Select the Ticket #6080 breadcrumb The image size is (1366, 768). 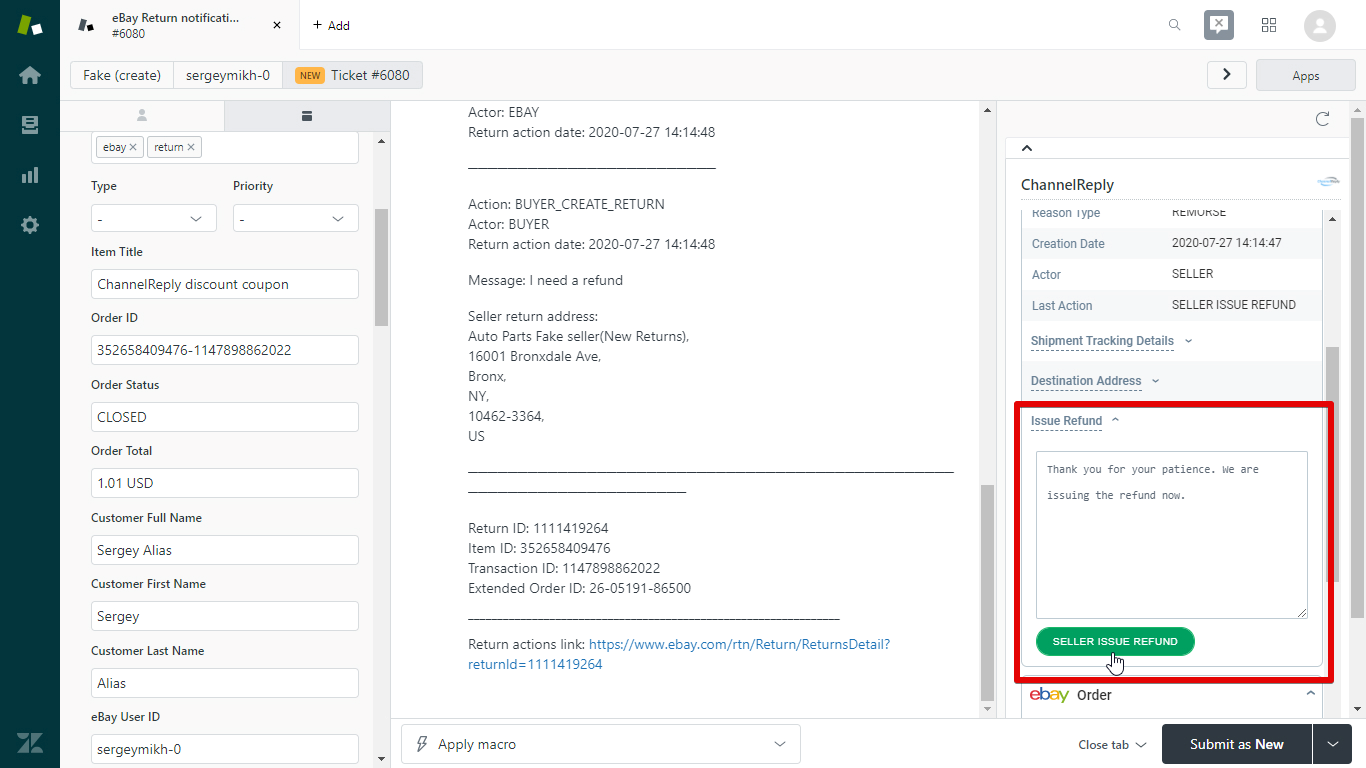[x=353, y=75]
